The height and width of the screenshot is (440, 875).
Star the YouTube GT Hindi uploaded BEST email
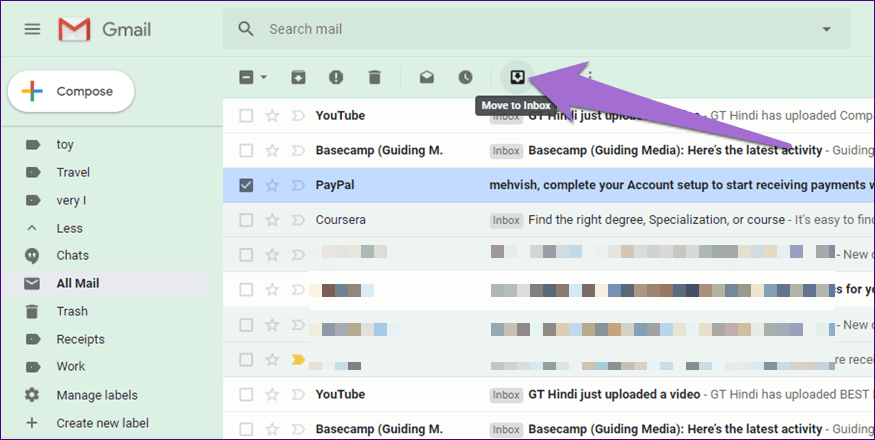(x=272, y=394)
